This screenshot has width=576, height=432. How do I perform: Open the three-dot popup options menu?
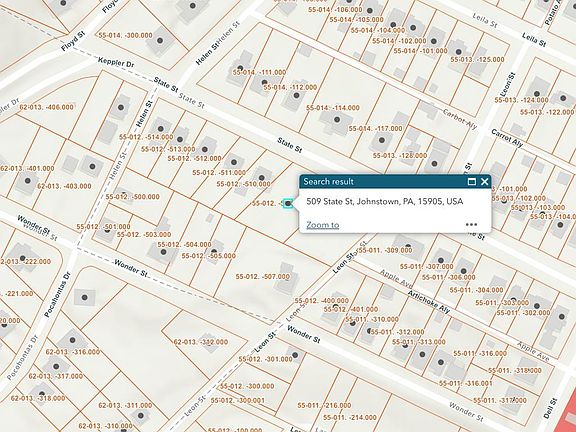[471, 224]
